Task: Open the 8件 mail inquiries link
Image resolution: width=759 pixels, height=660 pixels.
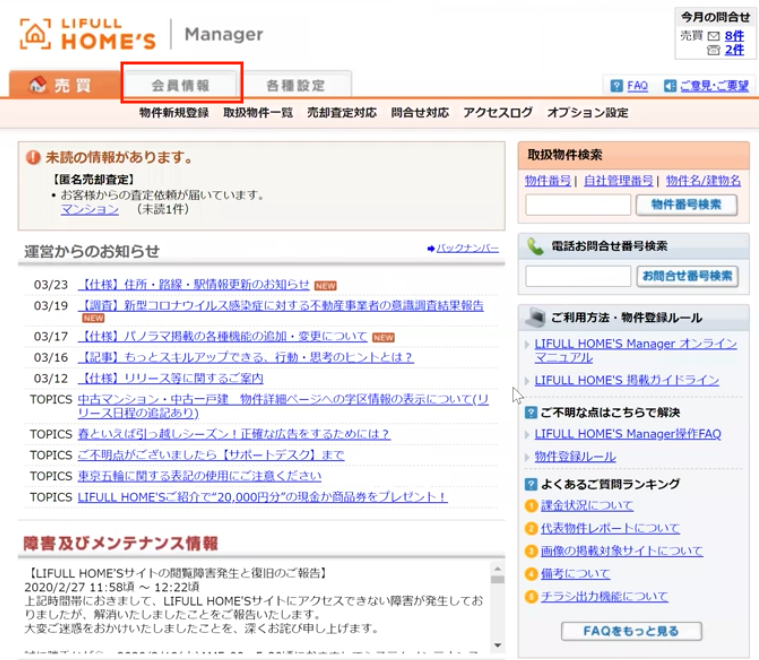Action: pyautogui.click(x=734, y=36)
